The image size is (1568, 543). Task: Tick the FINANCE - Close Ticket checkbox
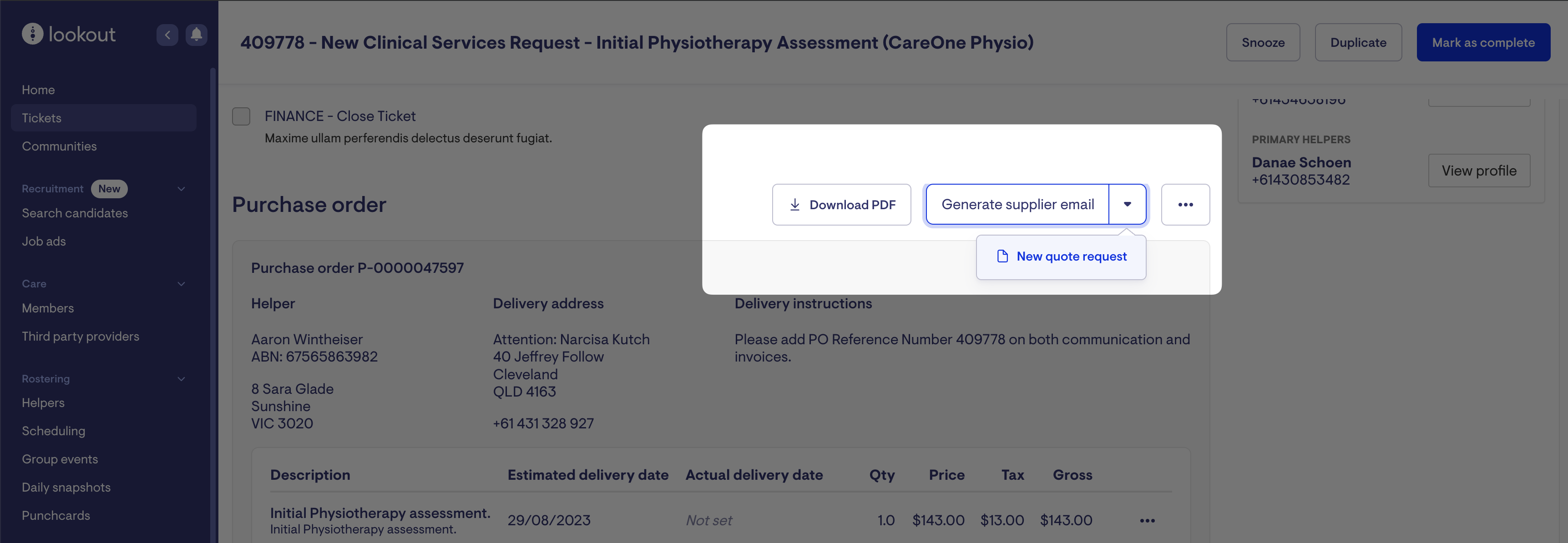[x=241, y=117]
